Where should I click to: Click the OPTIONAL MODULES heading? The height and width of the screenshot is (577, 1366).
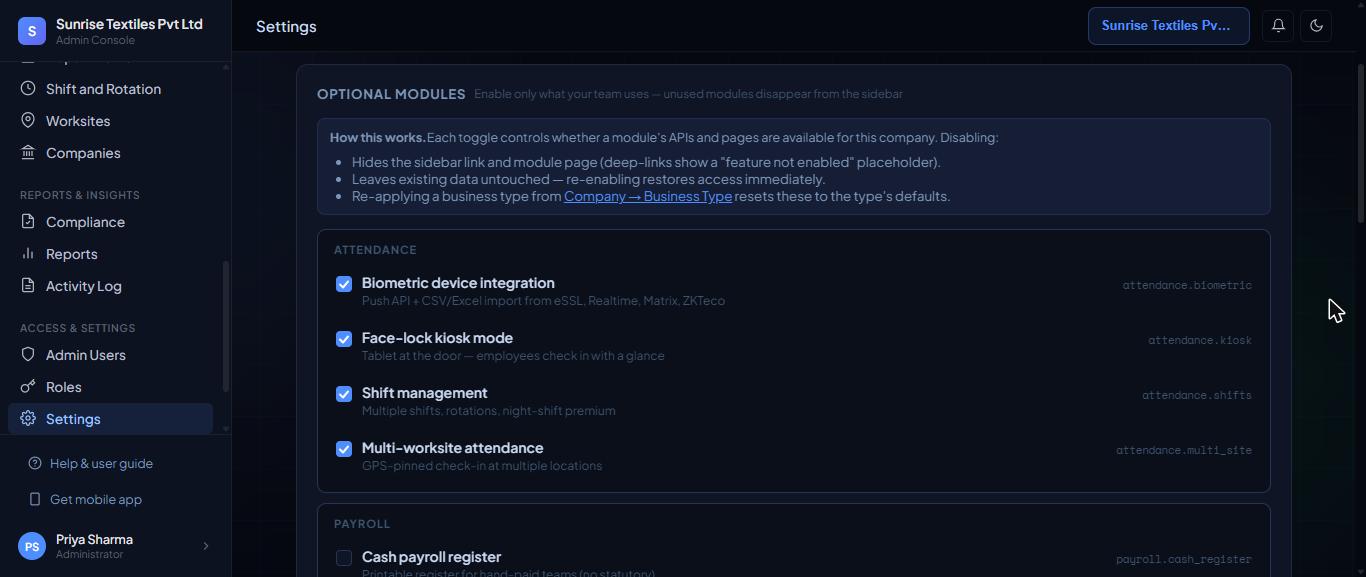point(391,94)
